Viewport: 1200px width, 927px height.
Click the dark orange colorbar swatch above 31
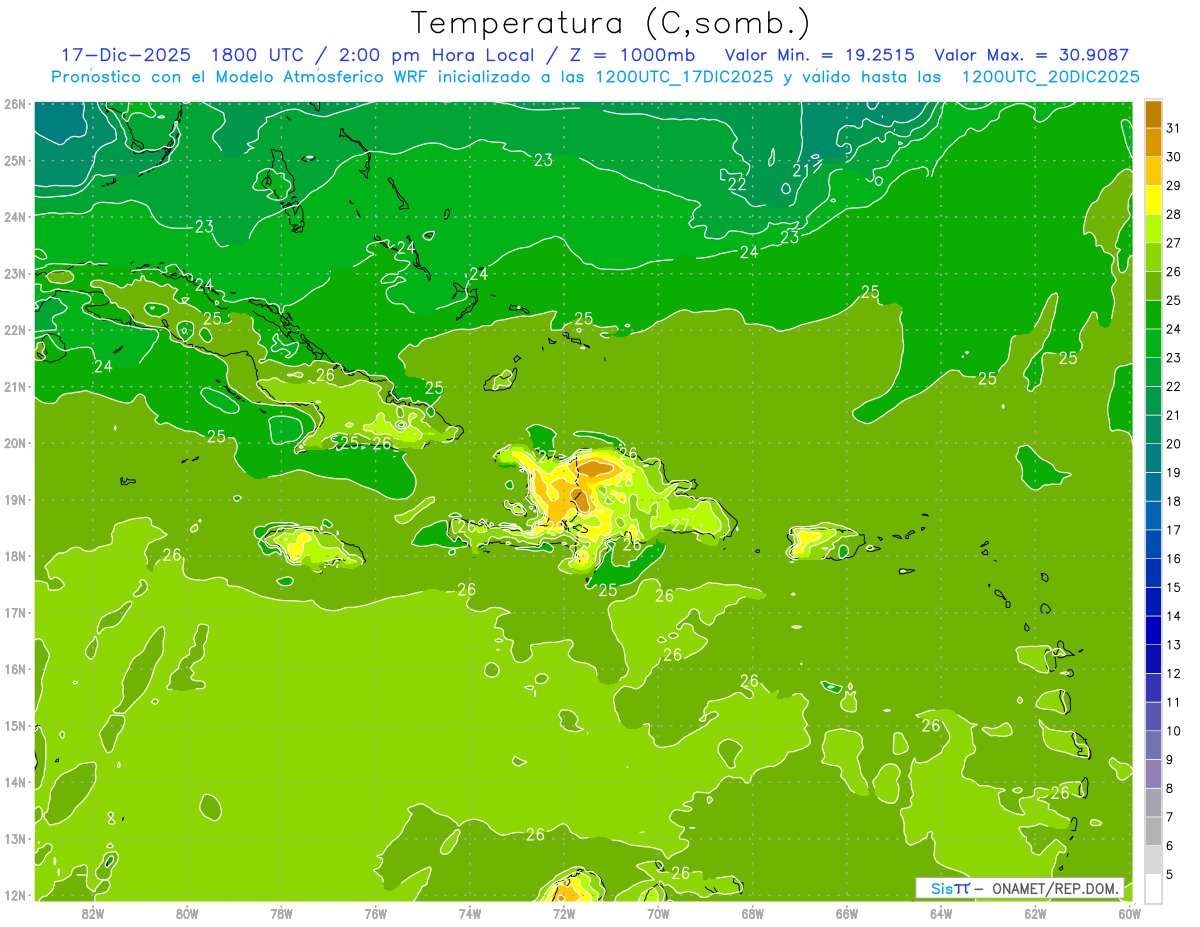point(1153,113)
